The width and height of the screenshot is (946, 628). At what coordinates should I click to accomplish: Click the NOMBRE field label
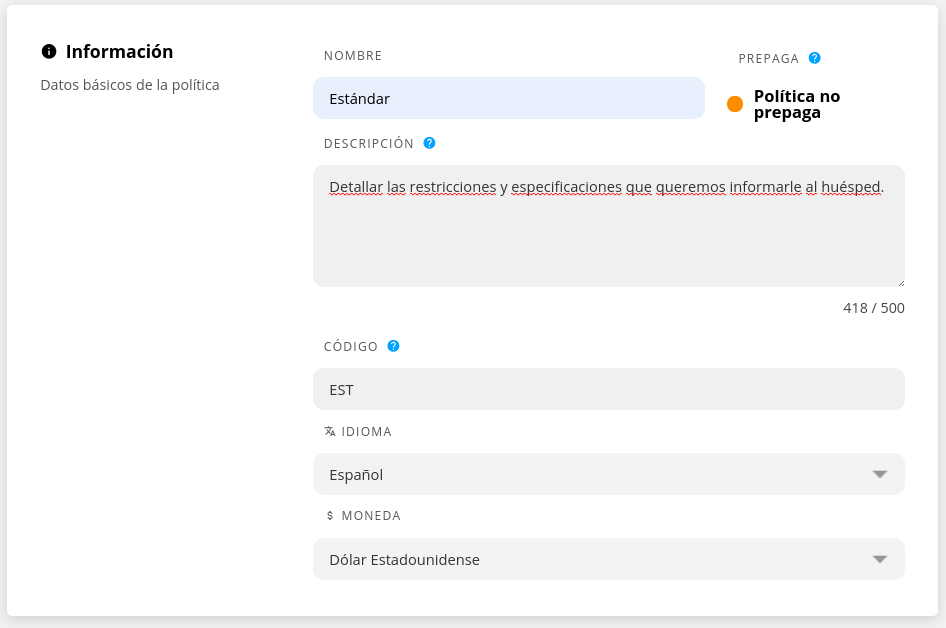pos(353,56)
